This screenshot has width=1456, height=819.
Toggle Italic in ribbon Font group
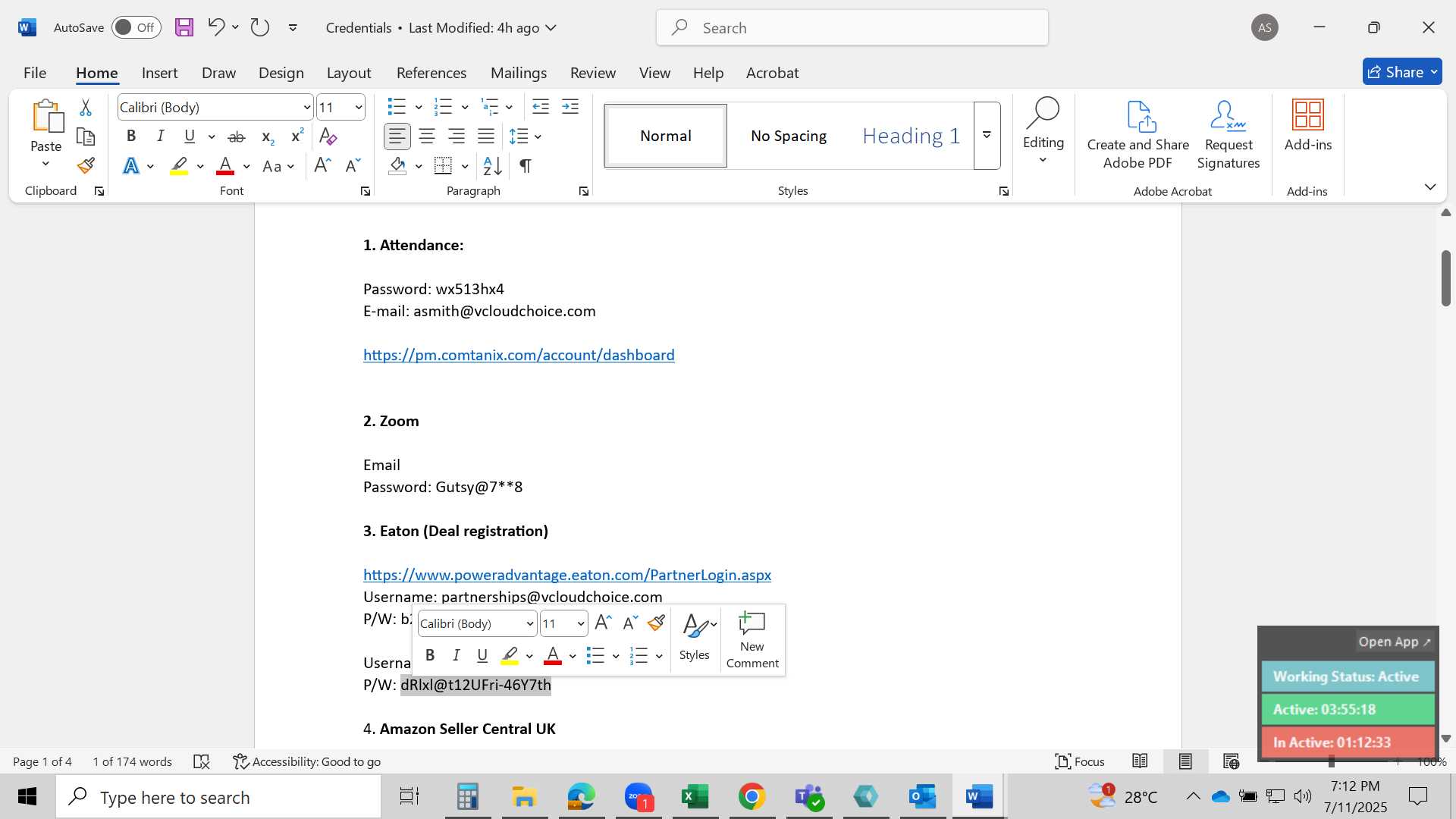click(x=160, y=136)
